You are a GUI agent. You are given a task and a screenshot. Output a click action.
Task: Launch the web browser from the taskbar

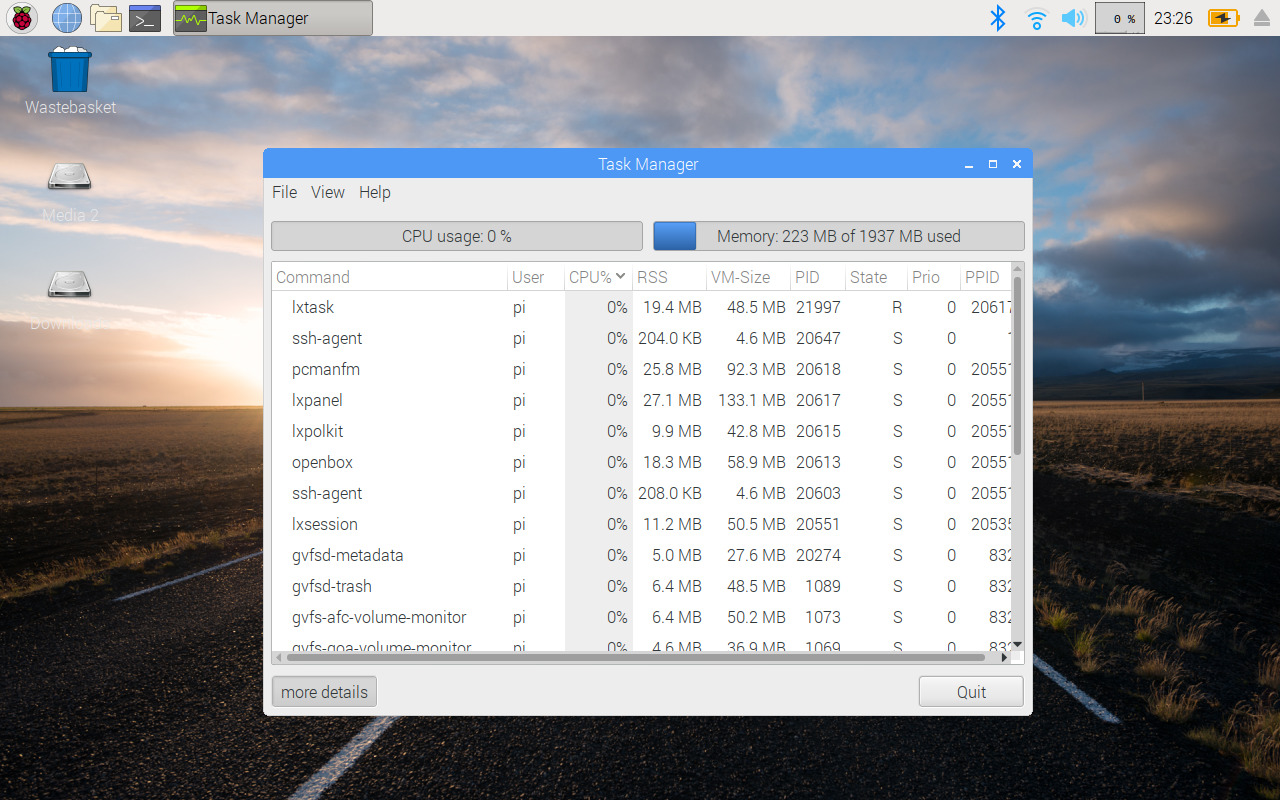(x=66, y=18)
